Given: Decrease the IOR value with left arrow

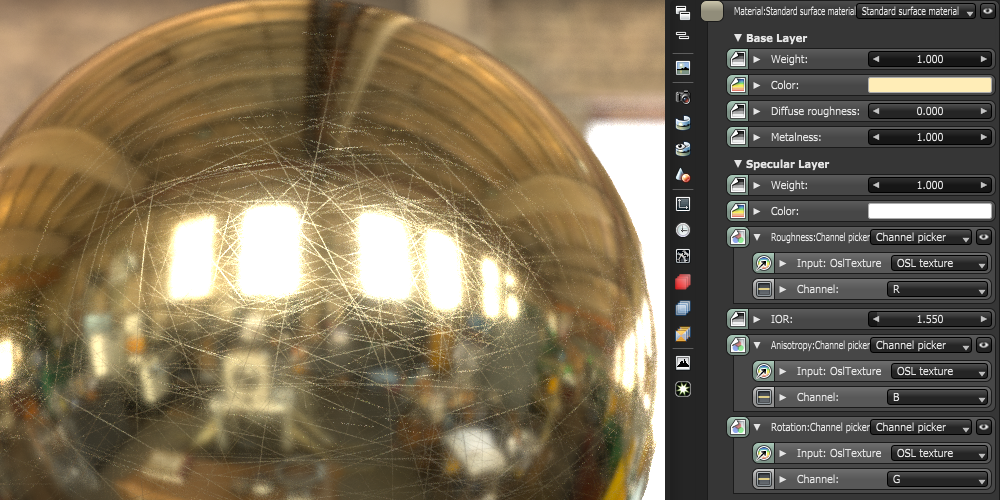Looking at the screenshot, I should (876, 319).
